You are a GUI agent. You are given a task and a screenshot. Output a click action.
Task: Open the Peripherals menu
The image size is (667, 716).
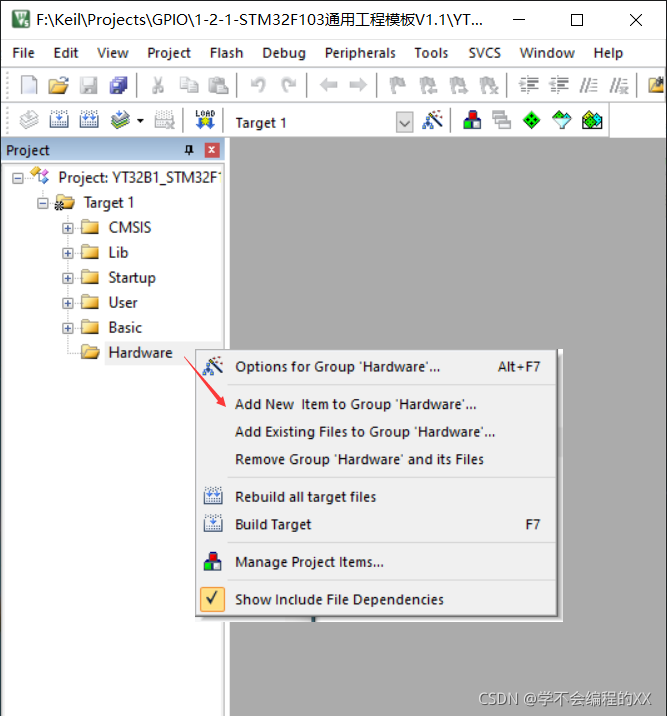click(360, 53)
